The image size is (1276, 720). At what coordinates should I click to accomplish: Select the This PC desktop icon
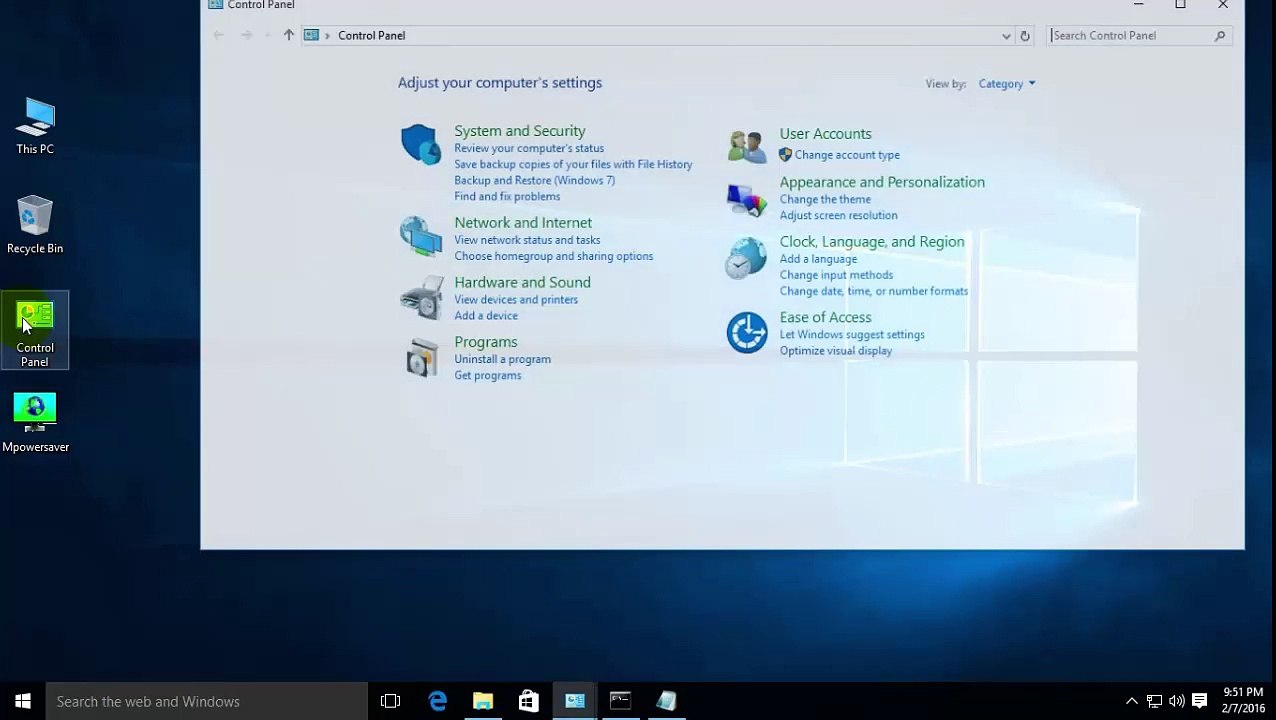click(x=35, y=126)
